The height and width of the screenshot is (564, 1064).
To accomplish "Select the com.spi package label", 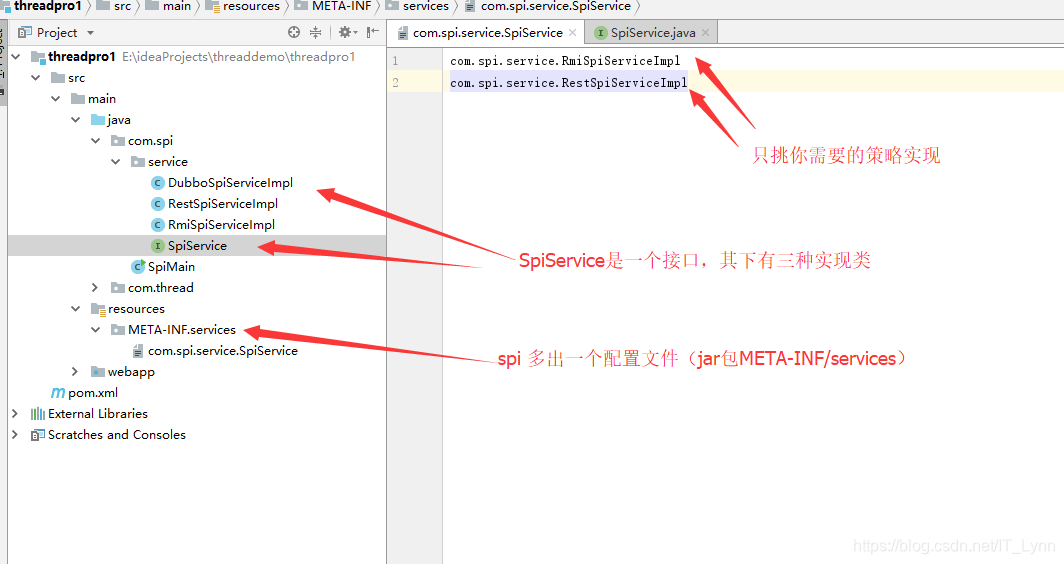I will 150,140.
